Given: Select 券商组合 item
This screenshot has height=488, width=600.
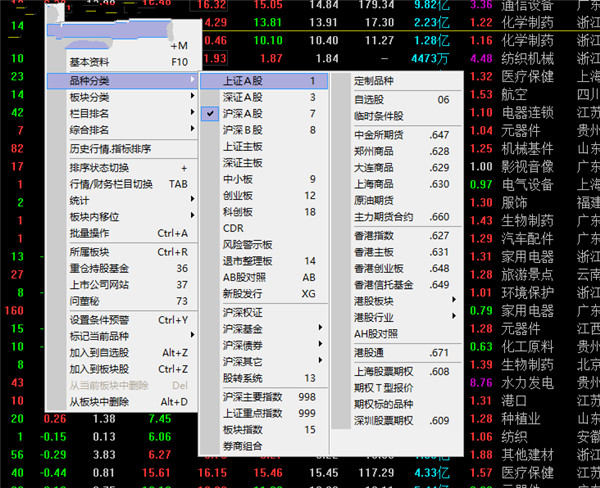Looking at the screenshot, I should [x=264, y=446].
